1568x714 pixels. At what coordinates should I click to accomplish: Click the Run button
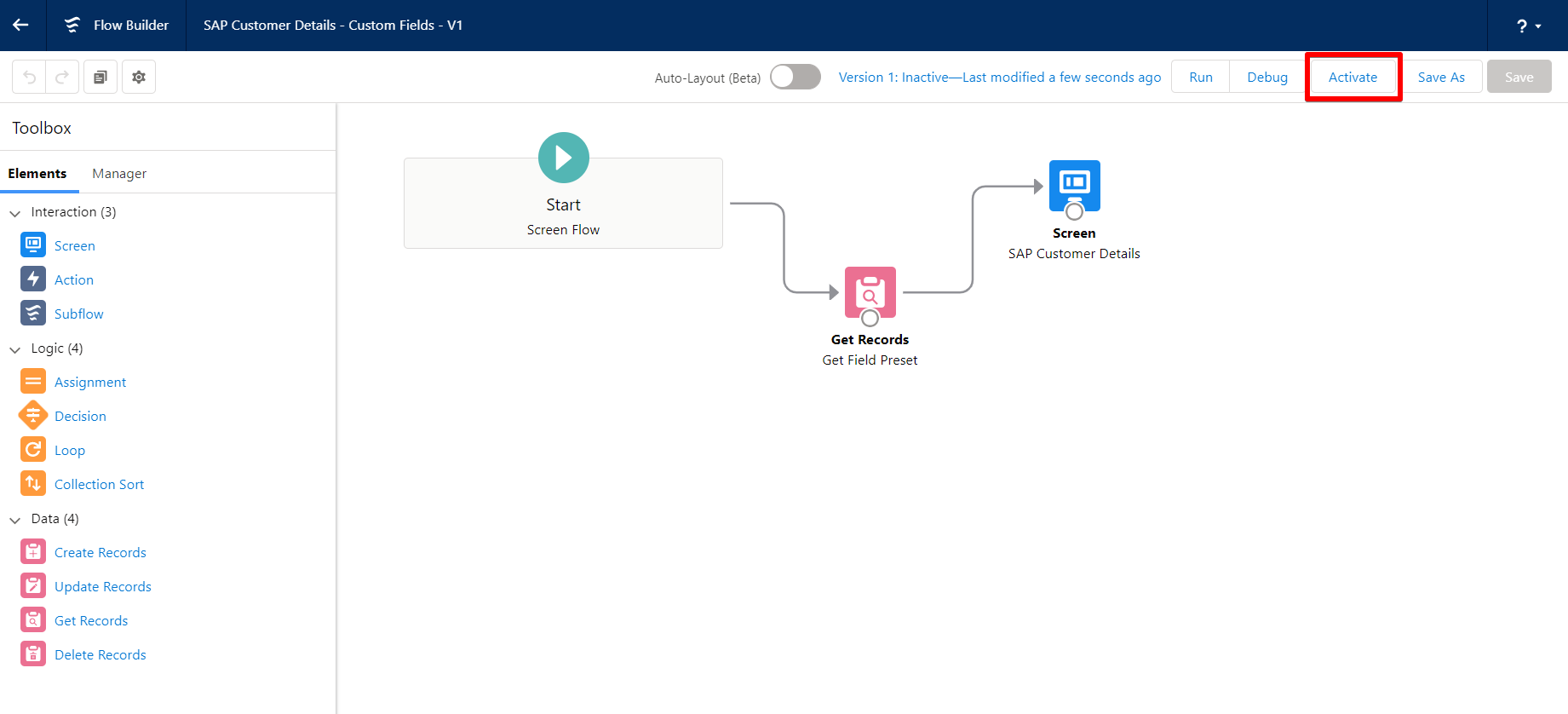pos(1201,77)
